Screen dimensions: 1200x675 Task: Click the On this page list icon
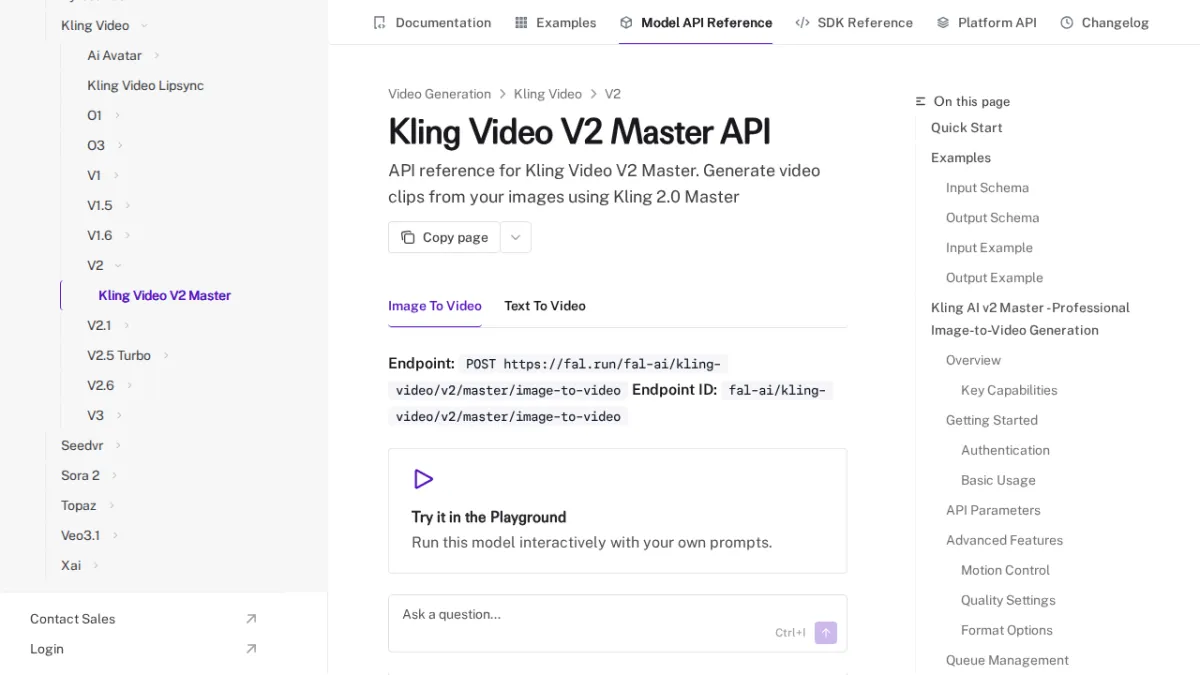click(921, 102)
